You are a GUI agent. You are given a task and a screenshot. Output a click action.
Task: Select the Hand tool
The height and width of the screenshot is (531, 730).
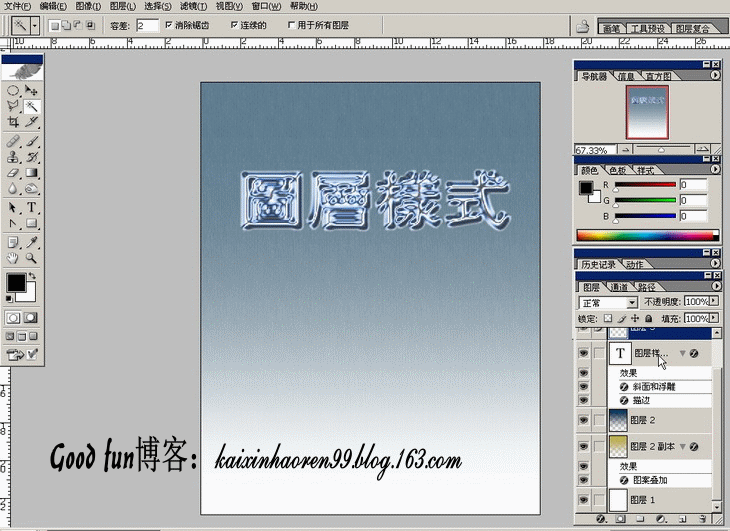13,258
